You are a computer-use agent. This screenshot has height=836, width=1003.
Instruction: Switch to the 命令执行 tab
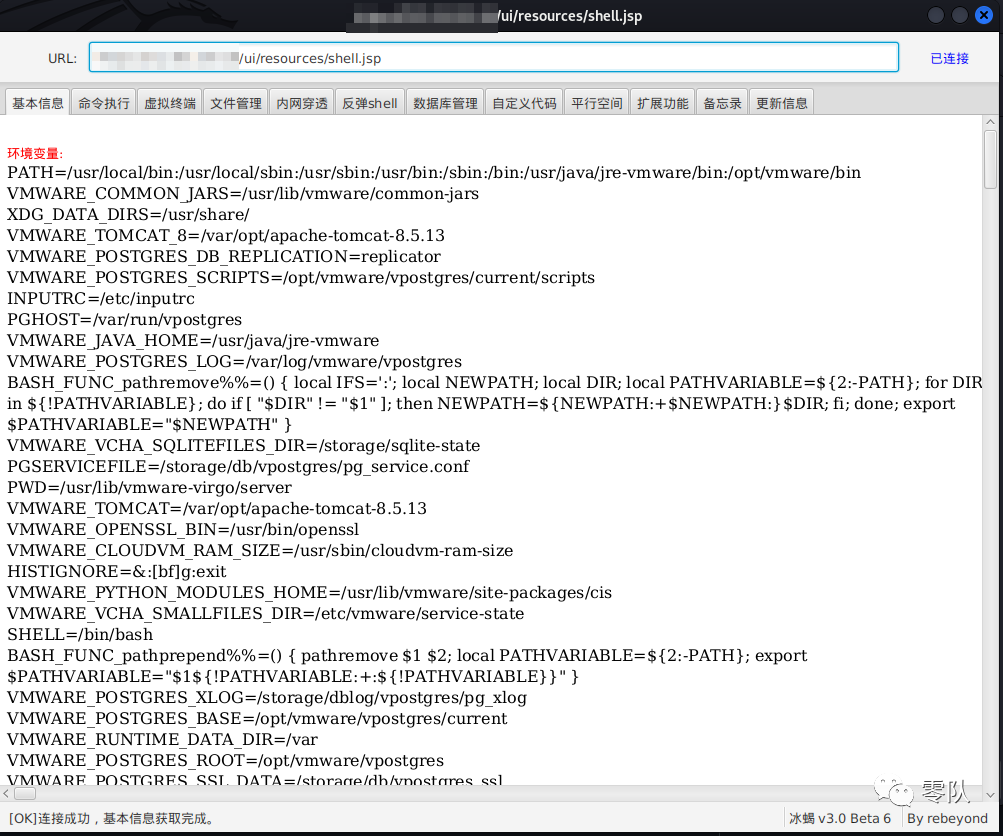point(104,103)
